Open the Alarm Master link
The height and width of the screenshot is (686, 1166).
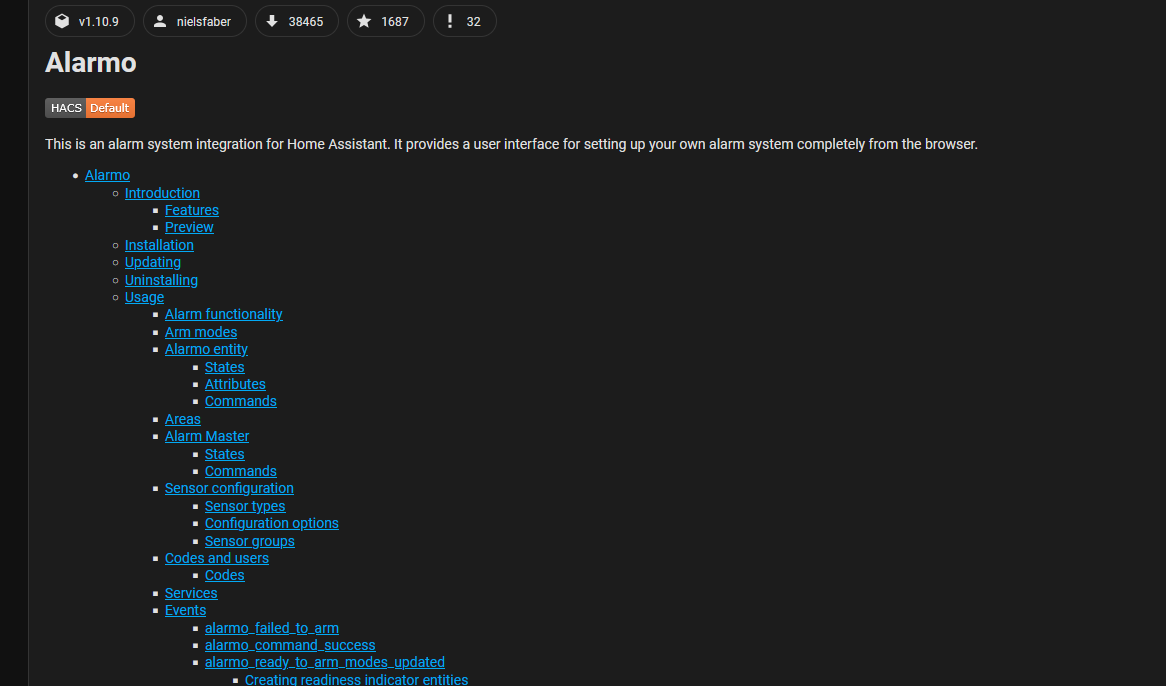coord(207,436)
